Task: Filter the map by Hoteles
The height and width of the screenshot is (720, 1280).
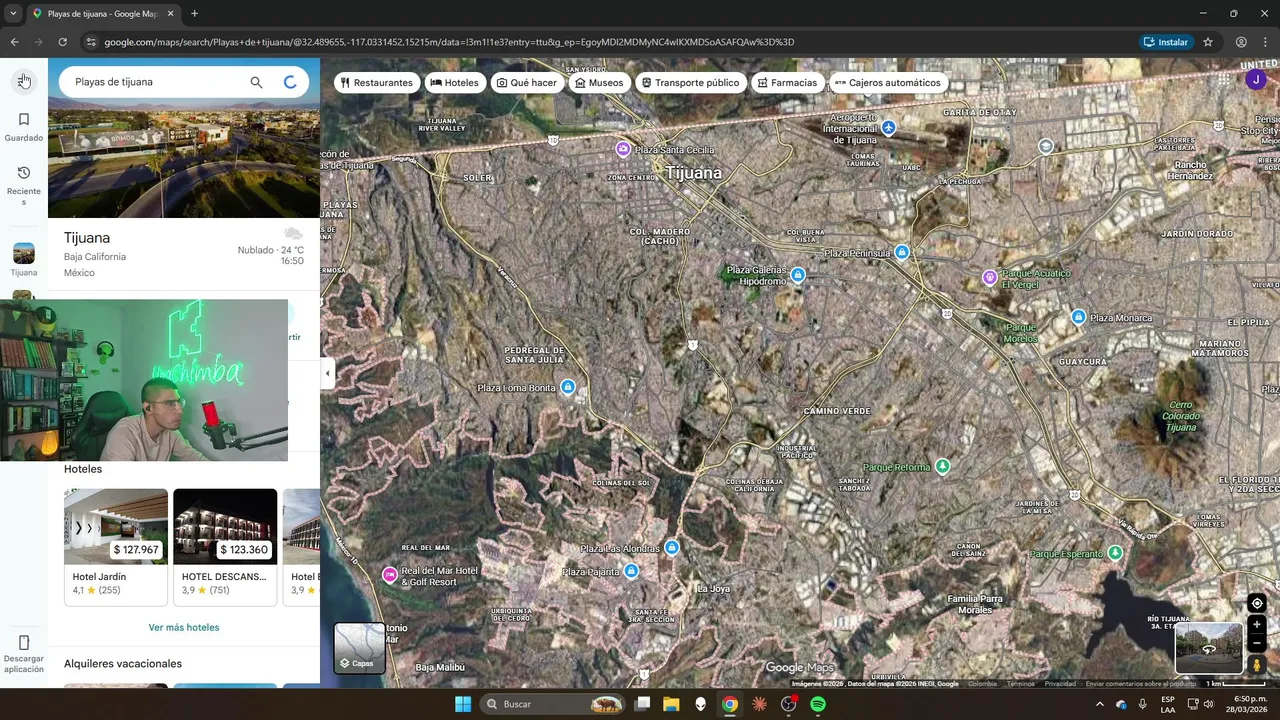Action: [x=455, y=83]
